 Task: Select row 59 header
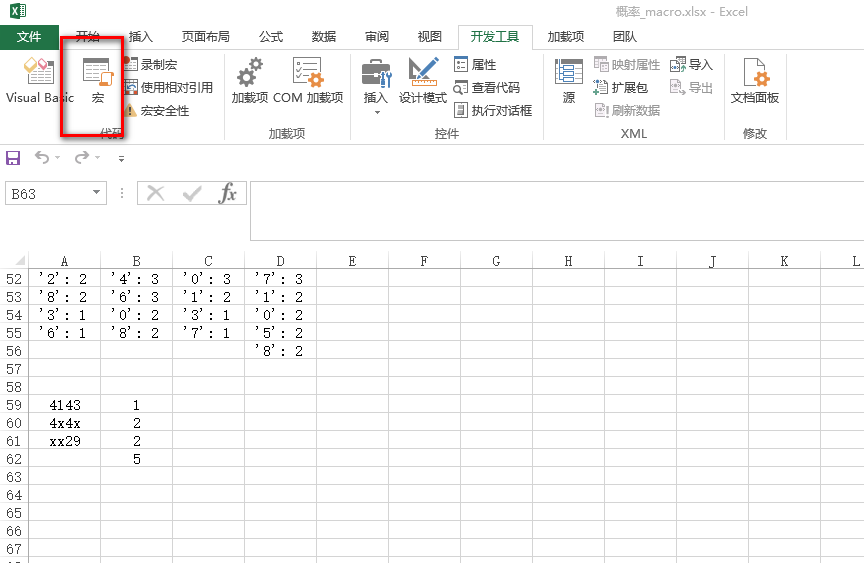click(x=14, y=405)
